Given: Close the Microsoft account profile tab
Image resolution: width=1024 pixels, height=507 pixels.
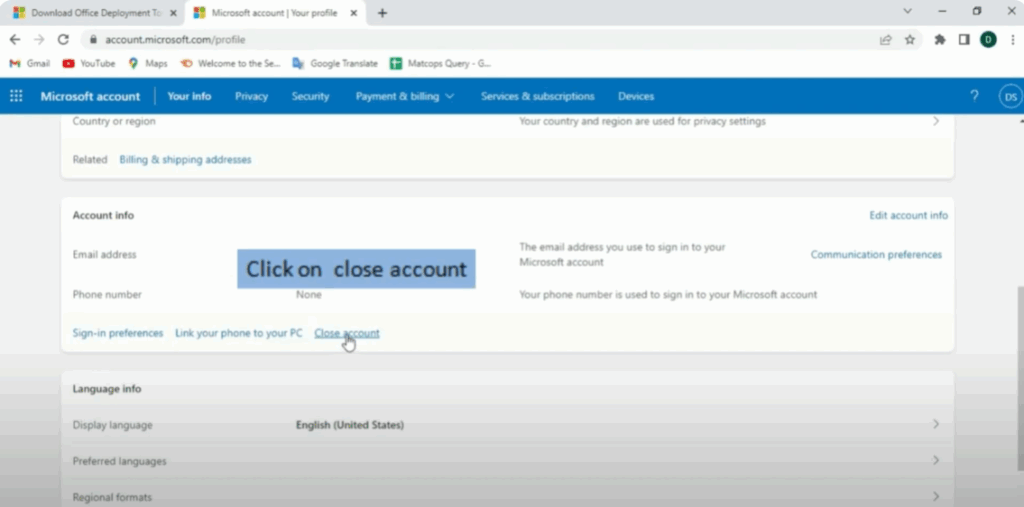Looking at the screenshot, I should point(354,12).
